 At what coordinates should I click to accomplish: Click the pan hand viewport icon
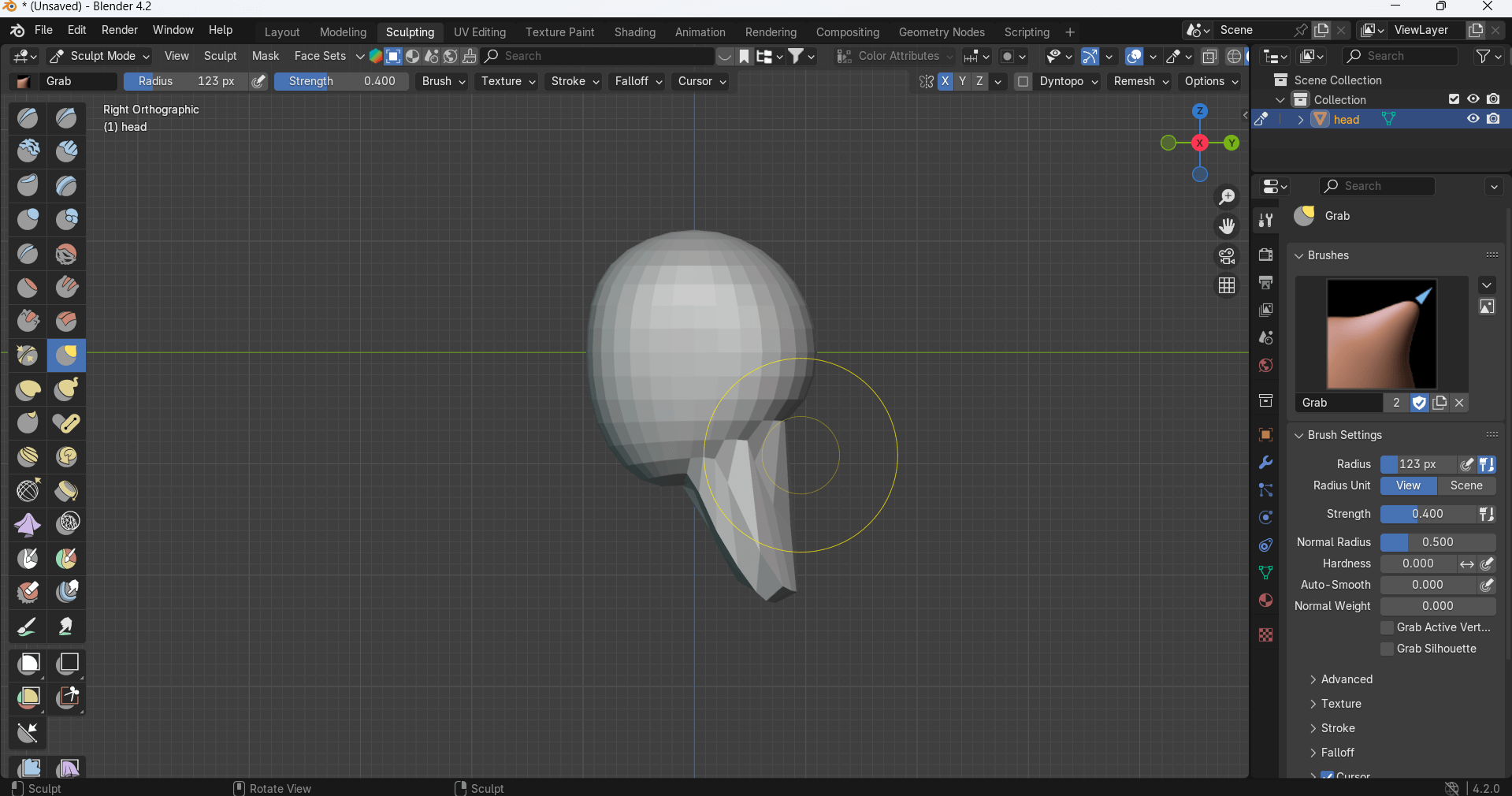tap(1227, 227)
